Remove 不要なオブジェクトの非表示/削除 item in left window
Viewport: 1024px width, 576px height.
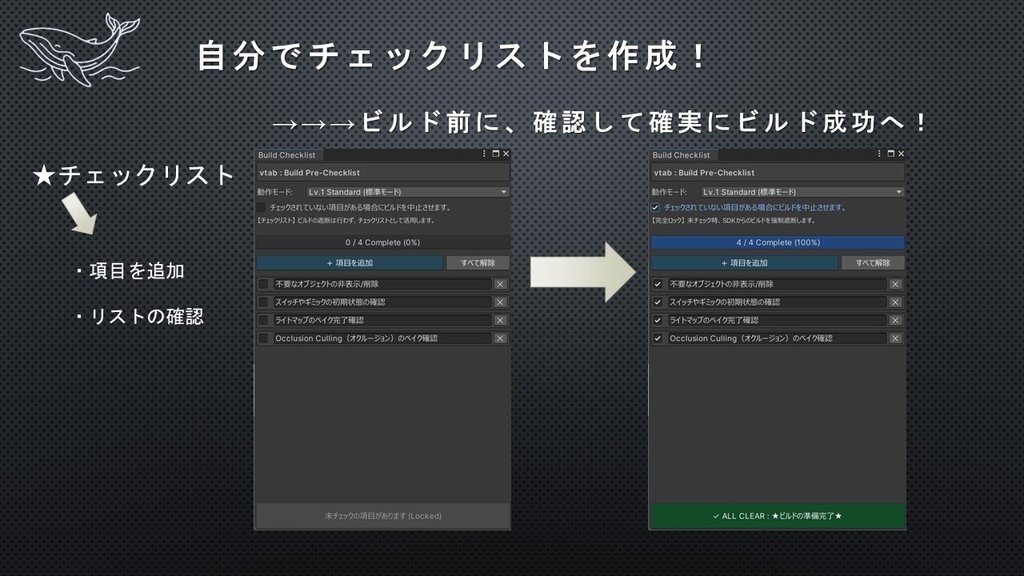500,284
